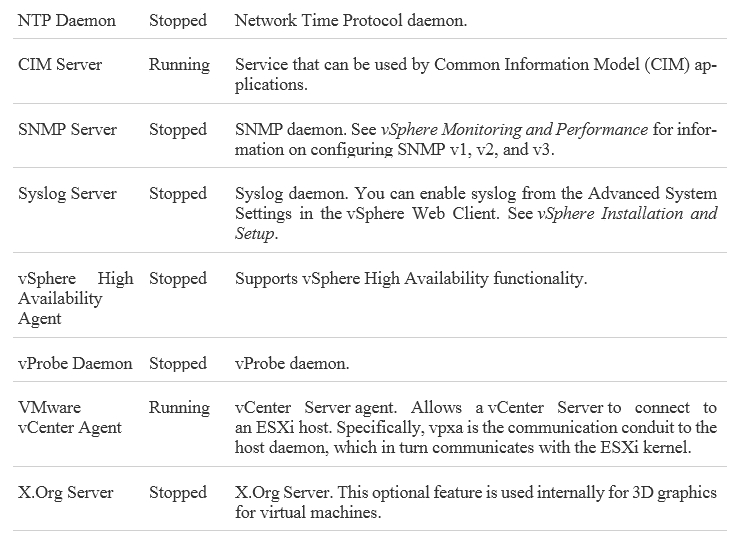This screenshot has height=545, width=743.
Task: Click the "Supports vSphere High Availability functionality" description
Action: pyautogui.click(x=411, y=279)
